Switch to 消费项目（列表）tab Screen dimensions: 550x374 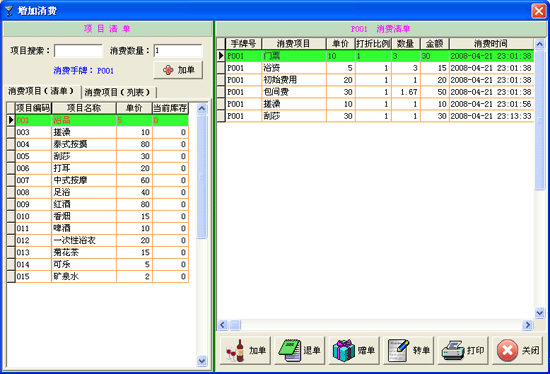coord(118,92)
